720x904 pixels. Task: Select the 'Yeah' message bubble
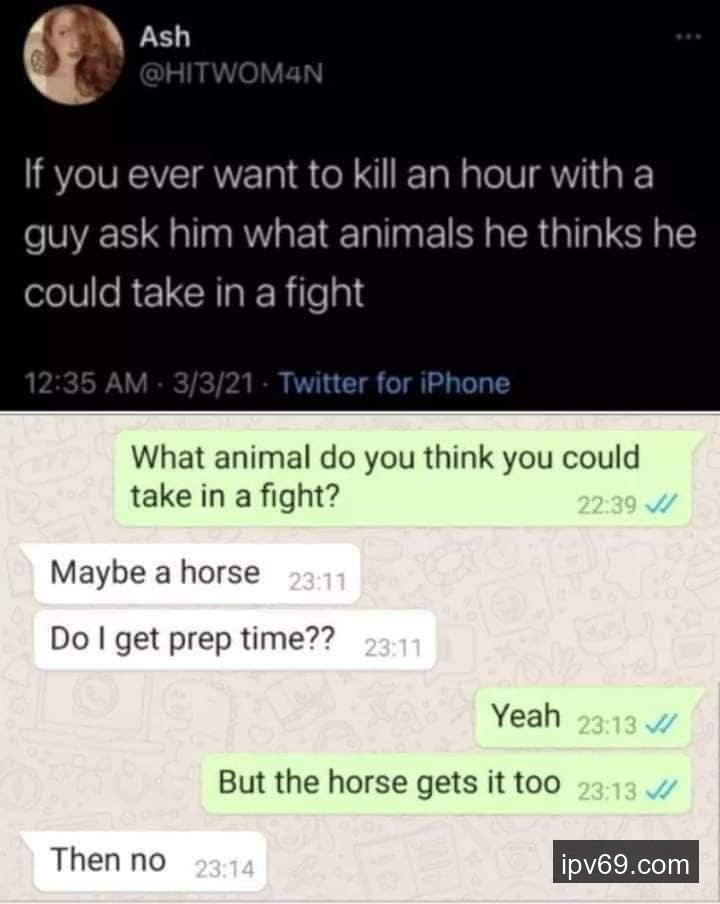pyautogui.click(x=583, y=717)
